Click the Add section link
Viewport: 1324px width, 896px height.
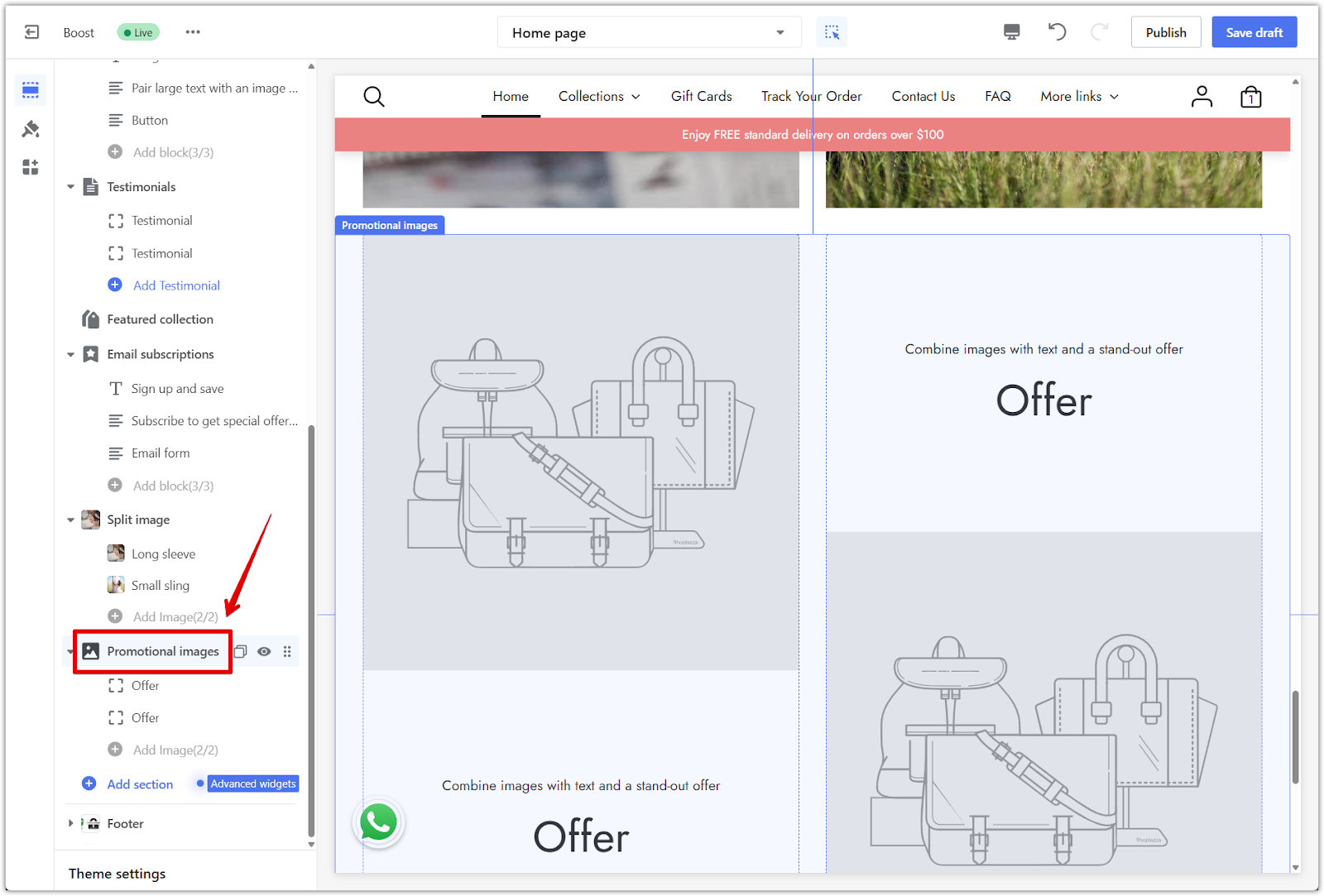[x=140, y=784]
